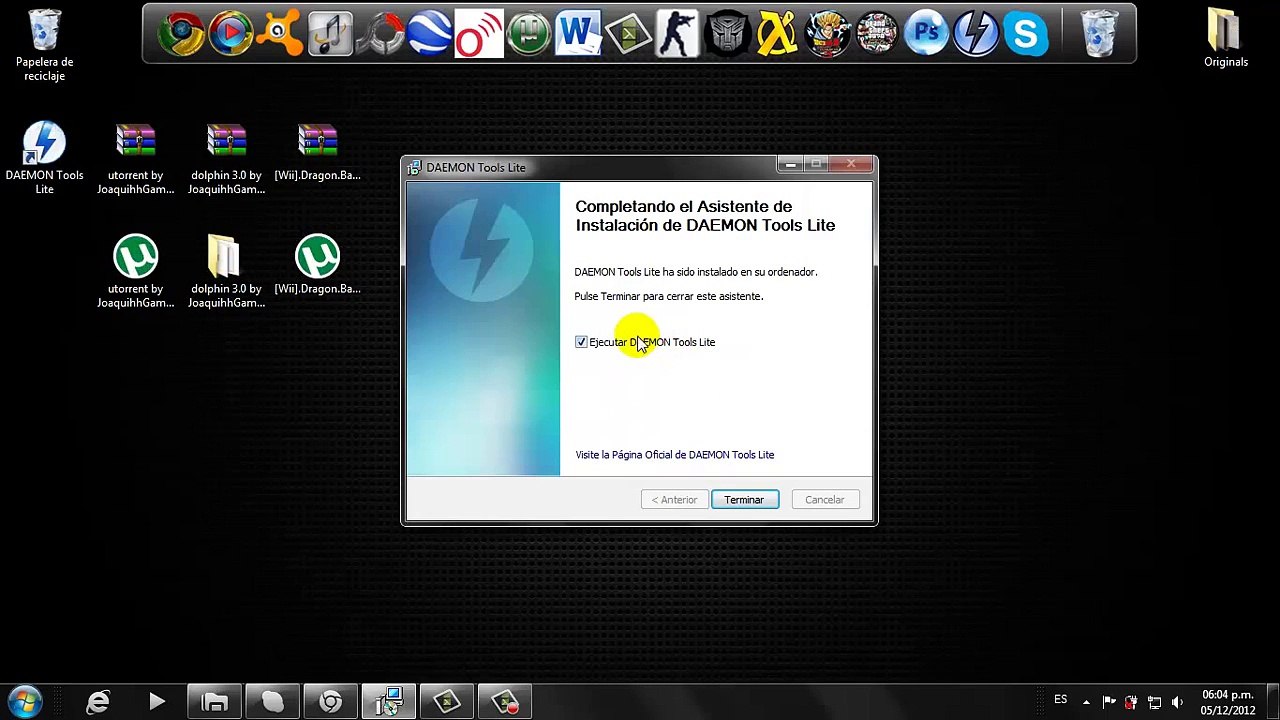Open the red O signal app in the dock
Viewport: 1280px width, 720px height.
[x=479, y=34]
